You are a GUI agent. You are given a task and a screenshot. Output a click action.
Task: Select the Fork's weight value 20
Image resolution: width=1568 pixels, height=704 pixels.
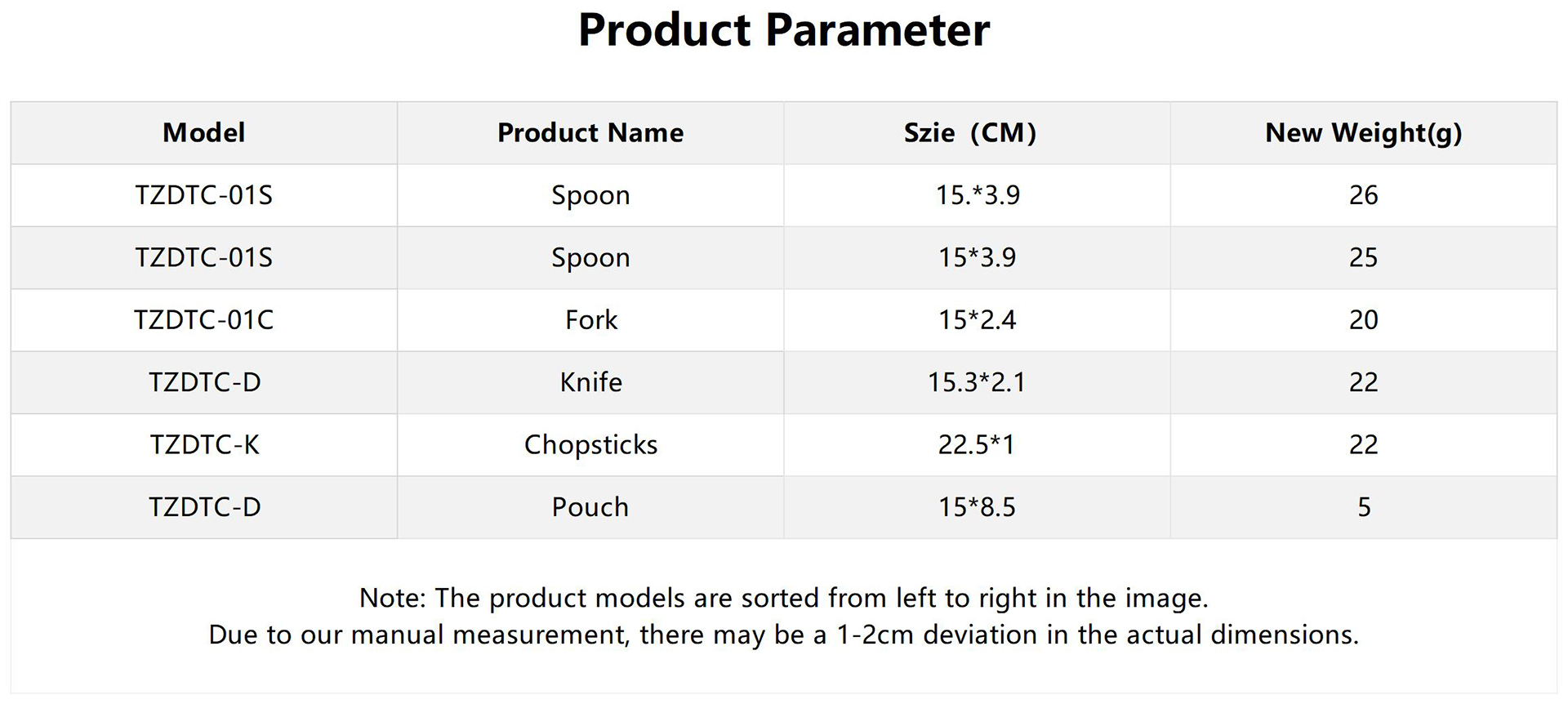1363,320
